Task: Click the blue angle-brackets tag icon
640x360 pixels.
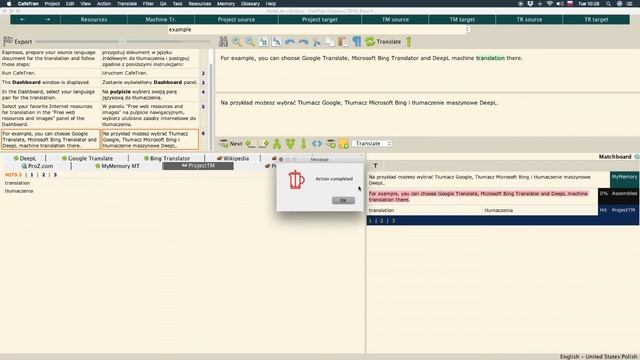Action: pos(317,144)
